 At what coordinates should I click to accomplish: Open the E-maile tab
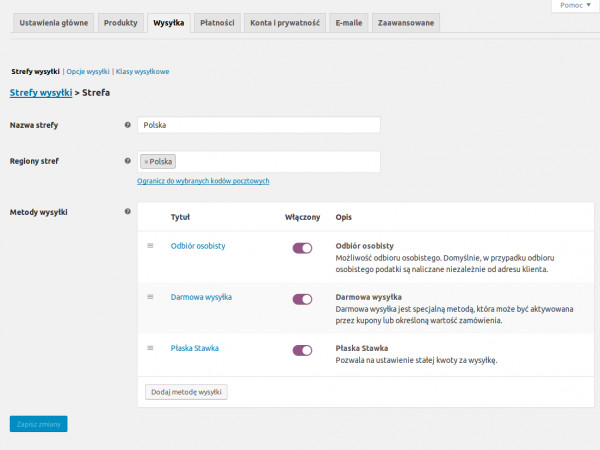tap(349, 23)
